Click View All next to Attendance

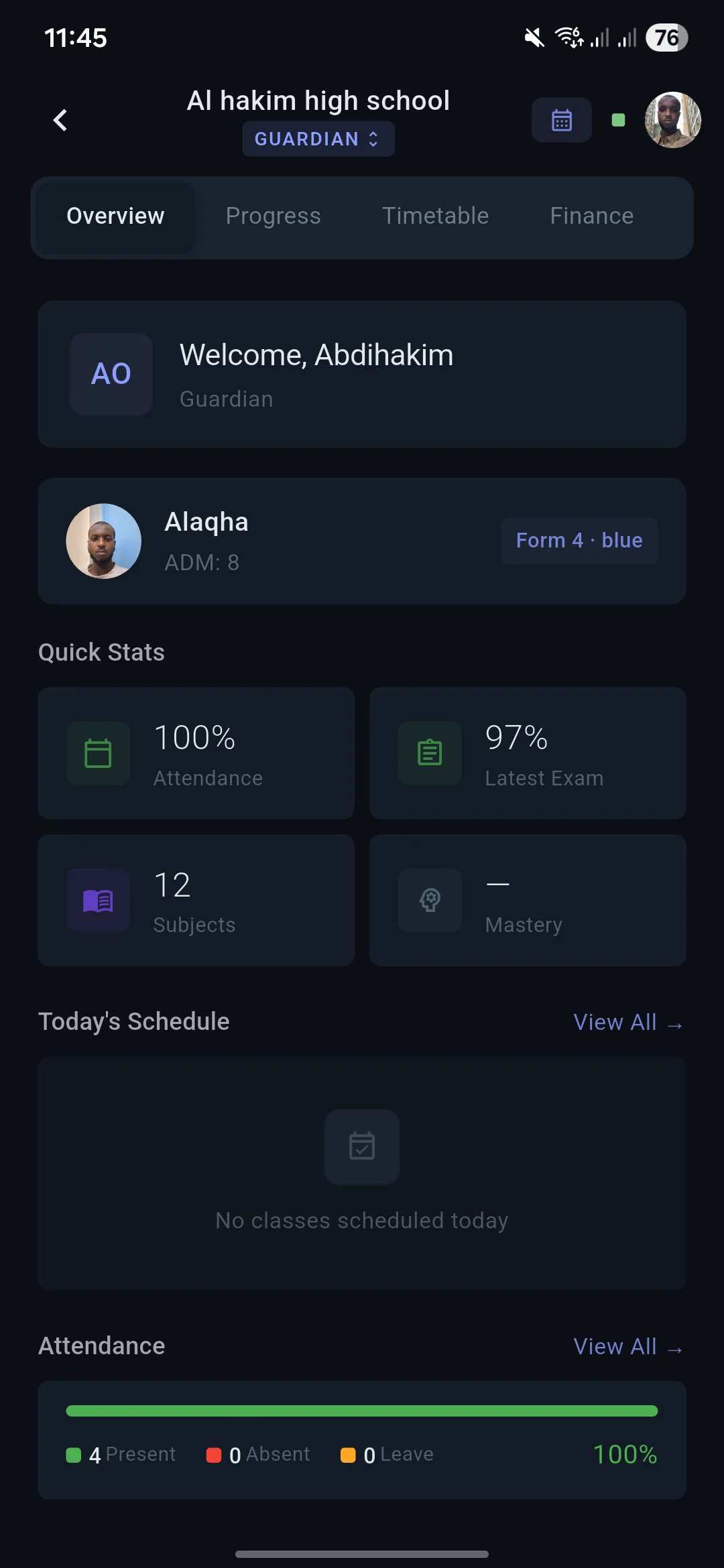pos(627,1346)
